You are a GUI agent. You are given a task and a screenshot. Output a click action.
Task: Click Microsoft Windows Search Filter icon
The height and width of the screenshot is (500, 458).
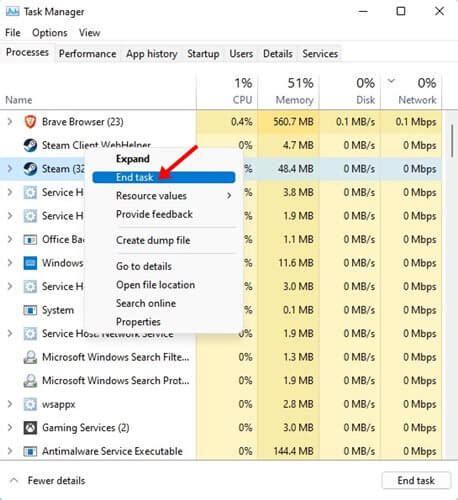click(30, 357)
